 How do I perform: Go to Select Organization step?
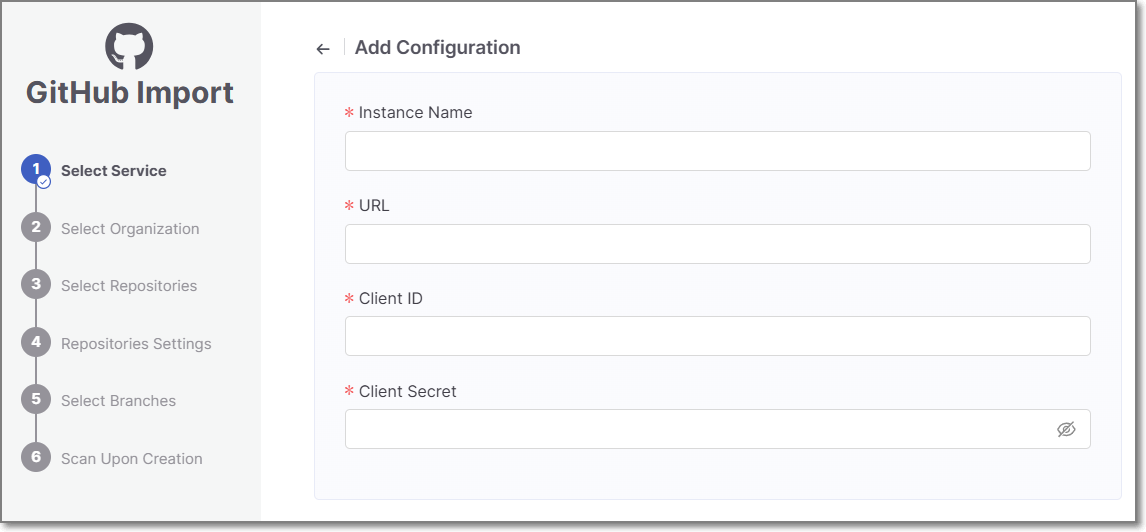click(130, 229)
